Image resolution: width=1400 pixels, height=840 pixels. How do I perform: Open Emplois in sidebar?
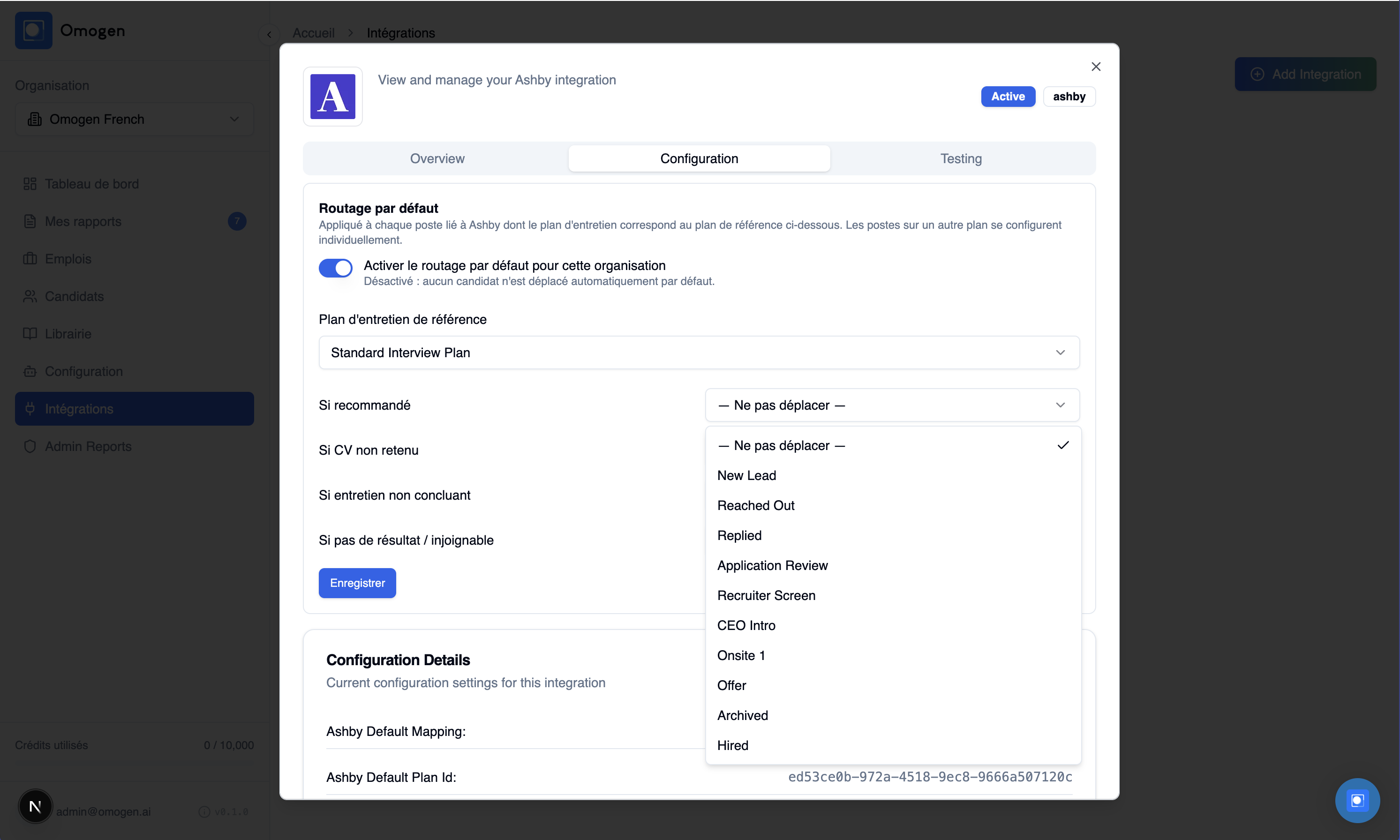pos(134,259)
